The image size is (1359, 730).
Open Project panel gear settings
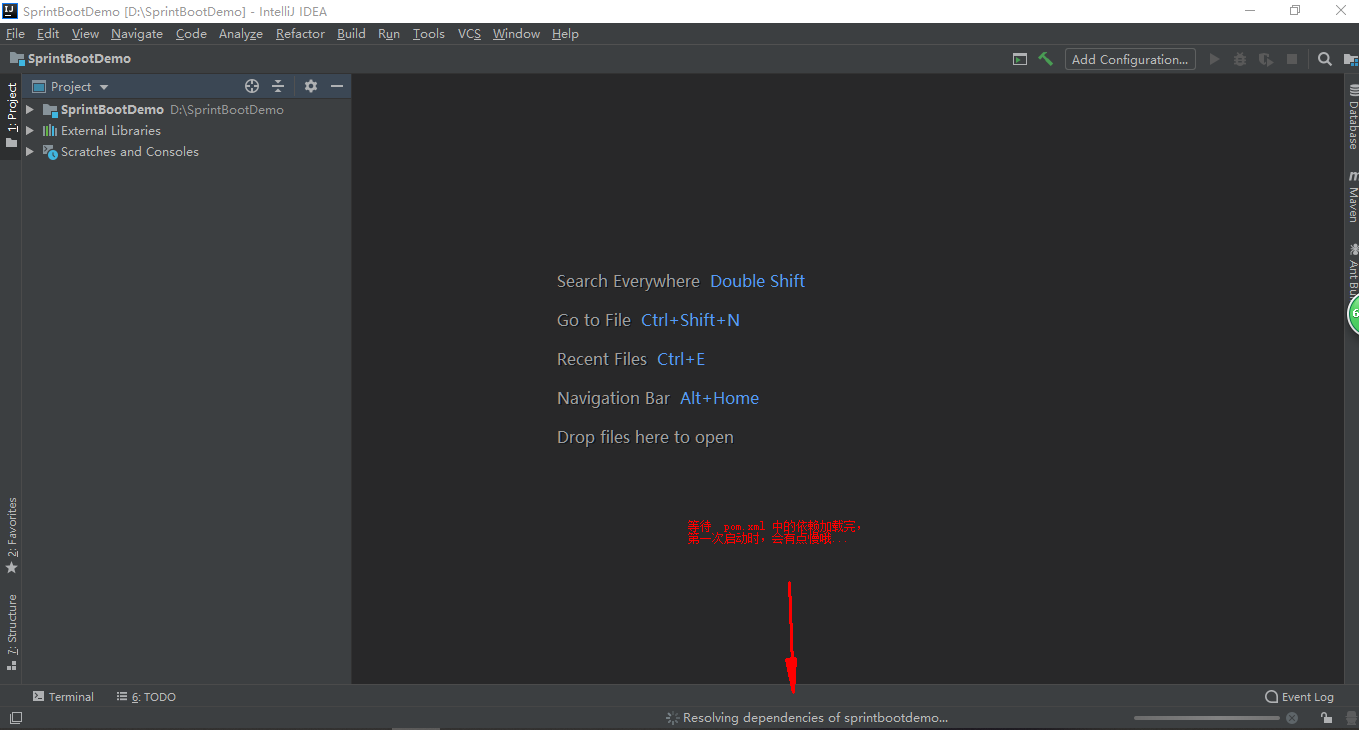(x=311, y=86)
